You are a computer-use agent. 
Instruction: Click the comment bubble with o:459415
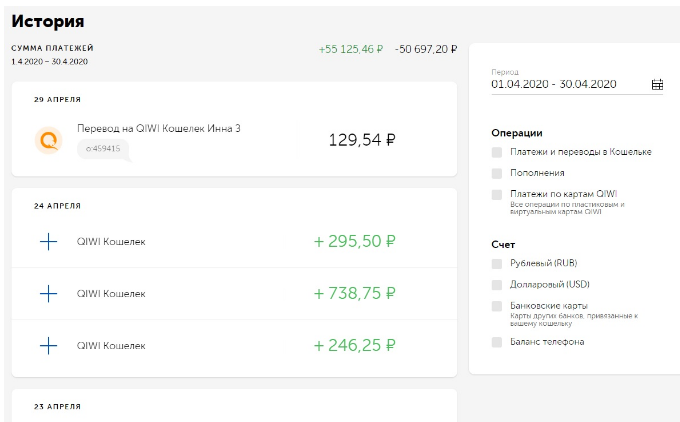(x=103, y=149)
